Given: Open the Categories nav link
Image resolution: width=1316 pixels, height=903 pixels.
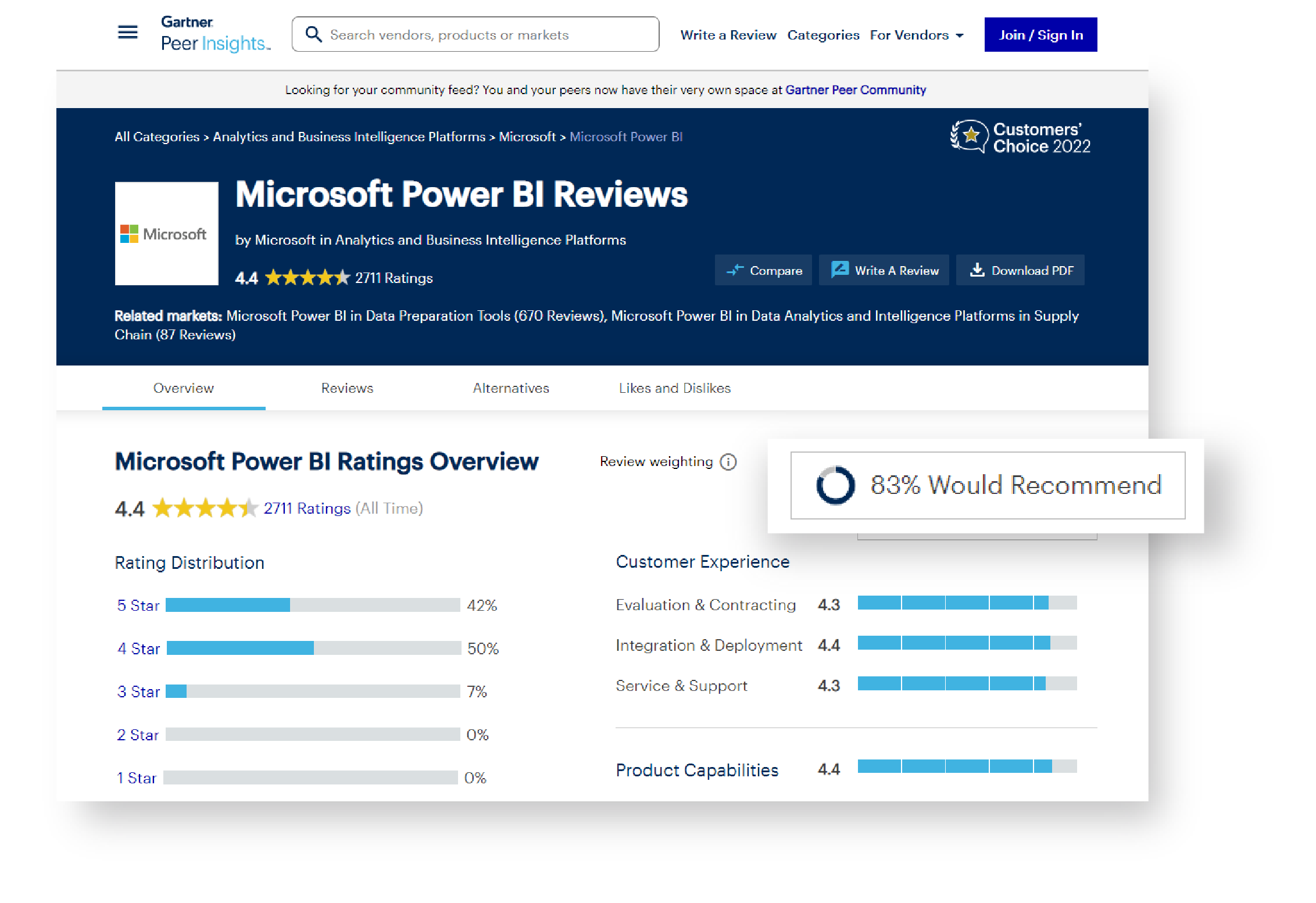Looking at the screenshot, I should [x=823, y=35].
